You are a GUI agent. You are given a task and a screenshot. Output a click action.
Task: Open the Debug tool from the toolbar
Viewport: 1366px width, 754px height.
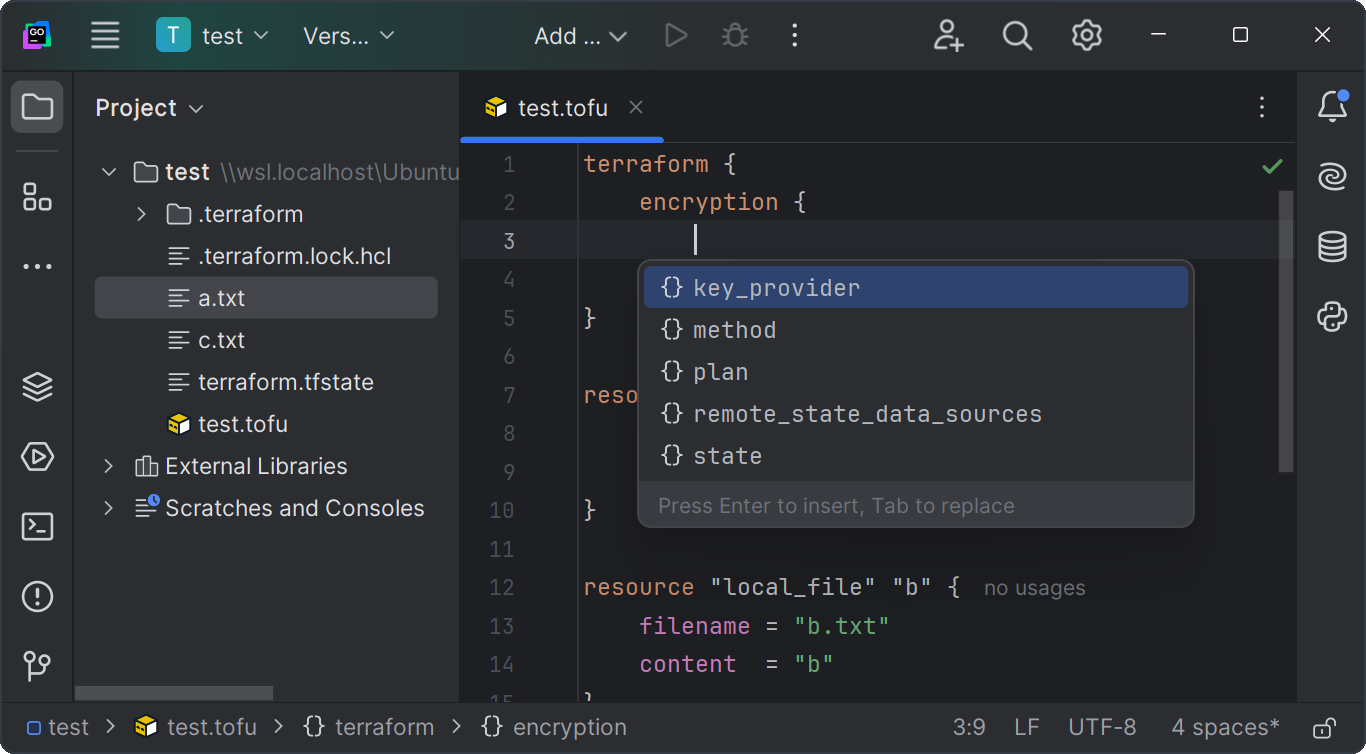pos(735,35)
